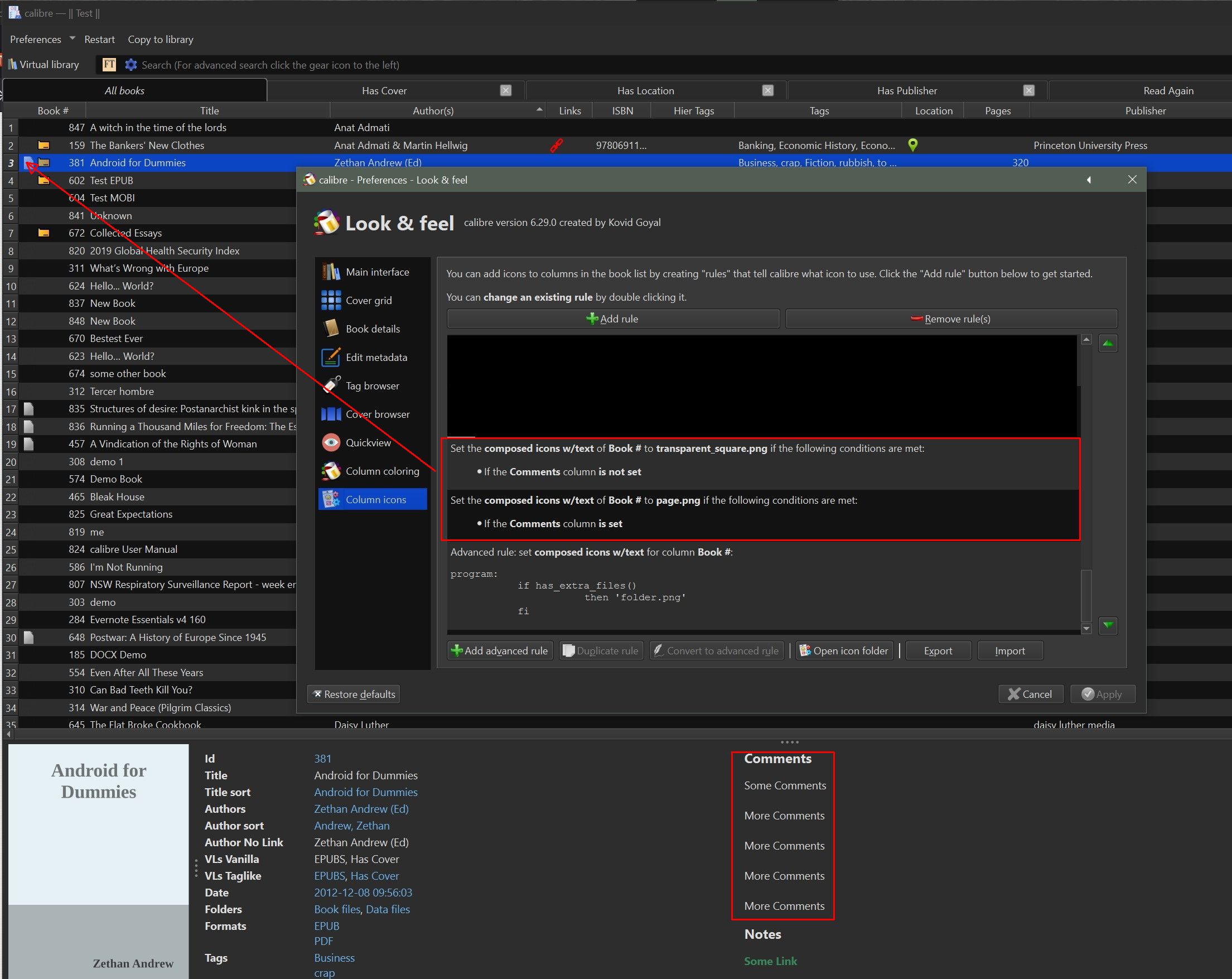Click the Virtual library icon button
The height and width of the screenshot is (979, 1232).
(44, 65)
